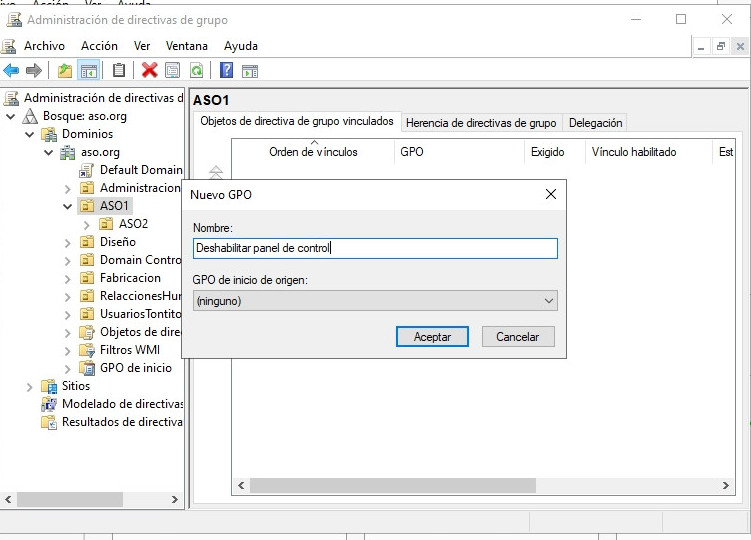The image size is (751, 540).
Task: Switch to Herencia de directivas de grupo tab
Action: [480, 123]
